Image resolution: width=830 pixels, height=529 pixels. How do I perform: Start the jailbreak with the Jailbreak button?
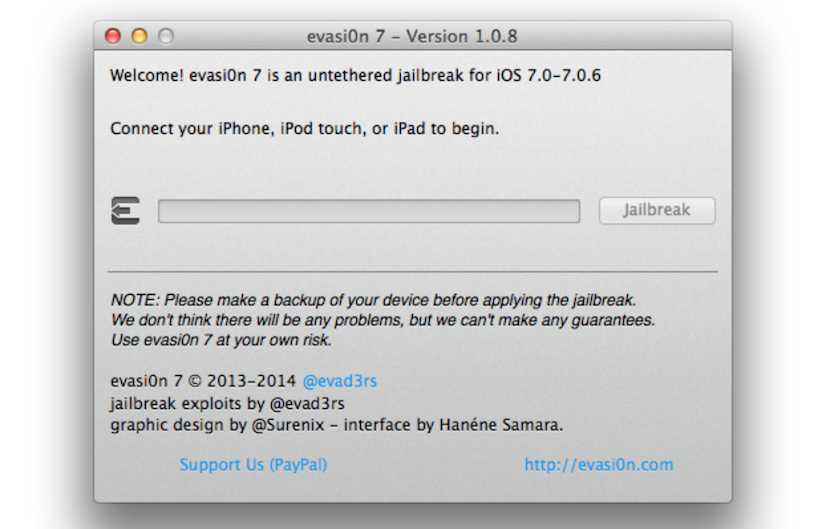pos(657,210)
